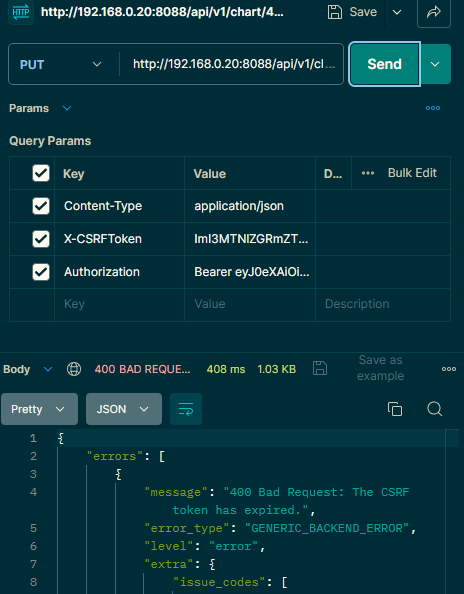Click the 400 BAD REQUEST status text
Viewport: 464px width, 594px height.
[x=142, y=369]
